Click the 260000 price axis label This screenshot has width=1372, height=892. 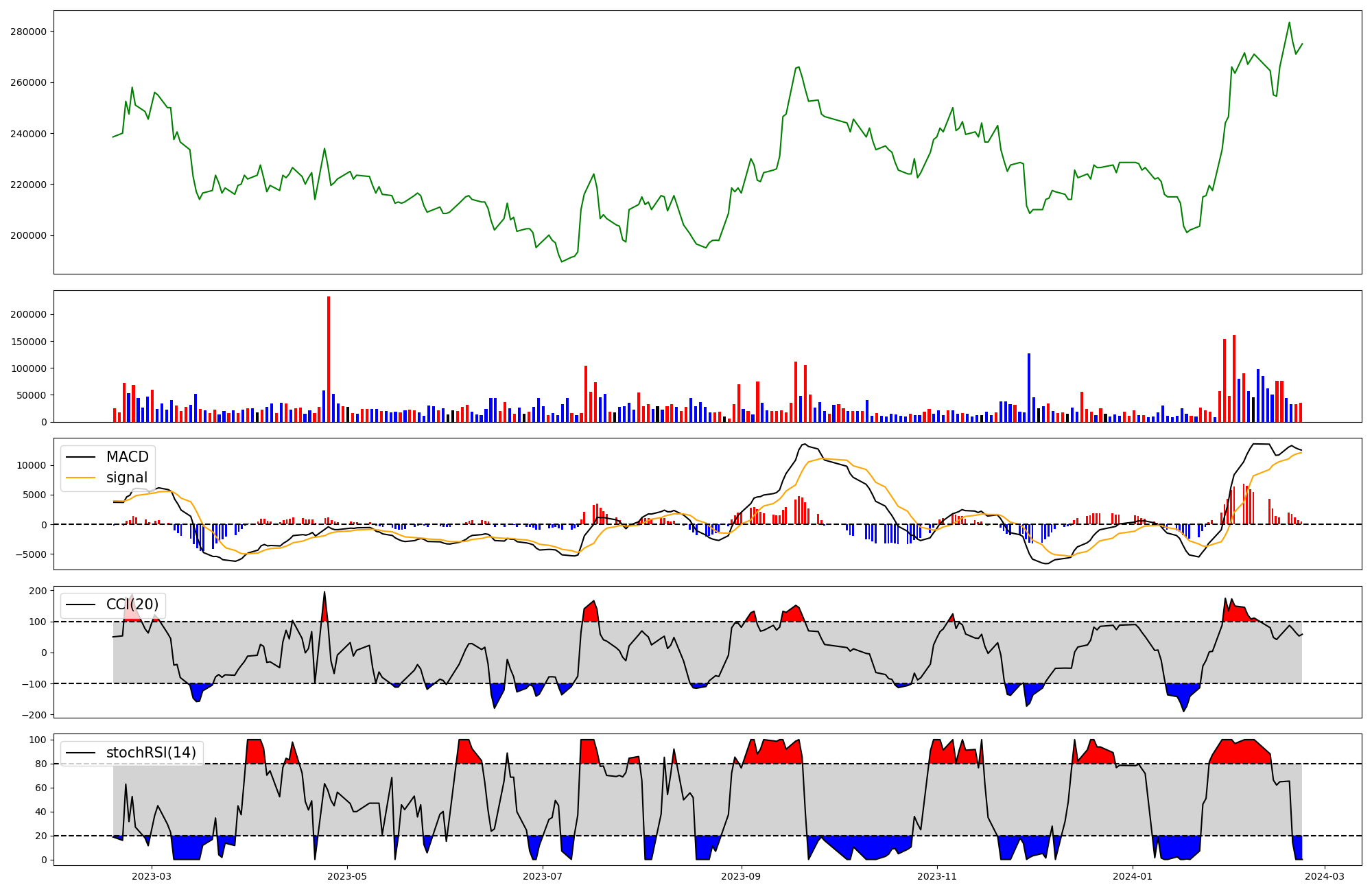click(28, 82)
